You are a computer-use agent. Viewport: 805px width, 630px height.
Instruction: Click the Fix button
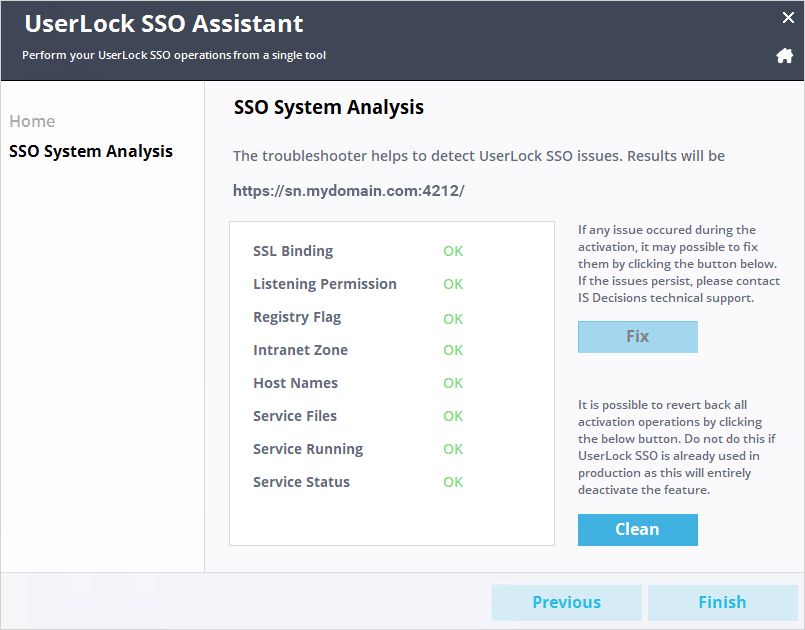click(x=638, y=337)
